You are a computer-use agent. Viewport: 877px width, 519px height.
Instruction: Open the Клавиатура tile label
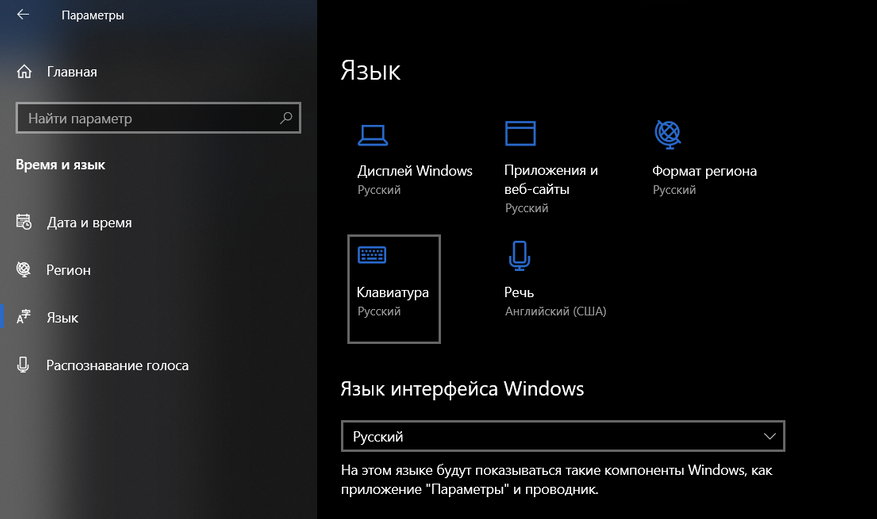(x=393, y=292)
